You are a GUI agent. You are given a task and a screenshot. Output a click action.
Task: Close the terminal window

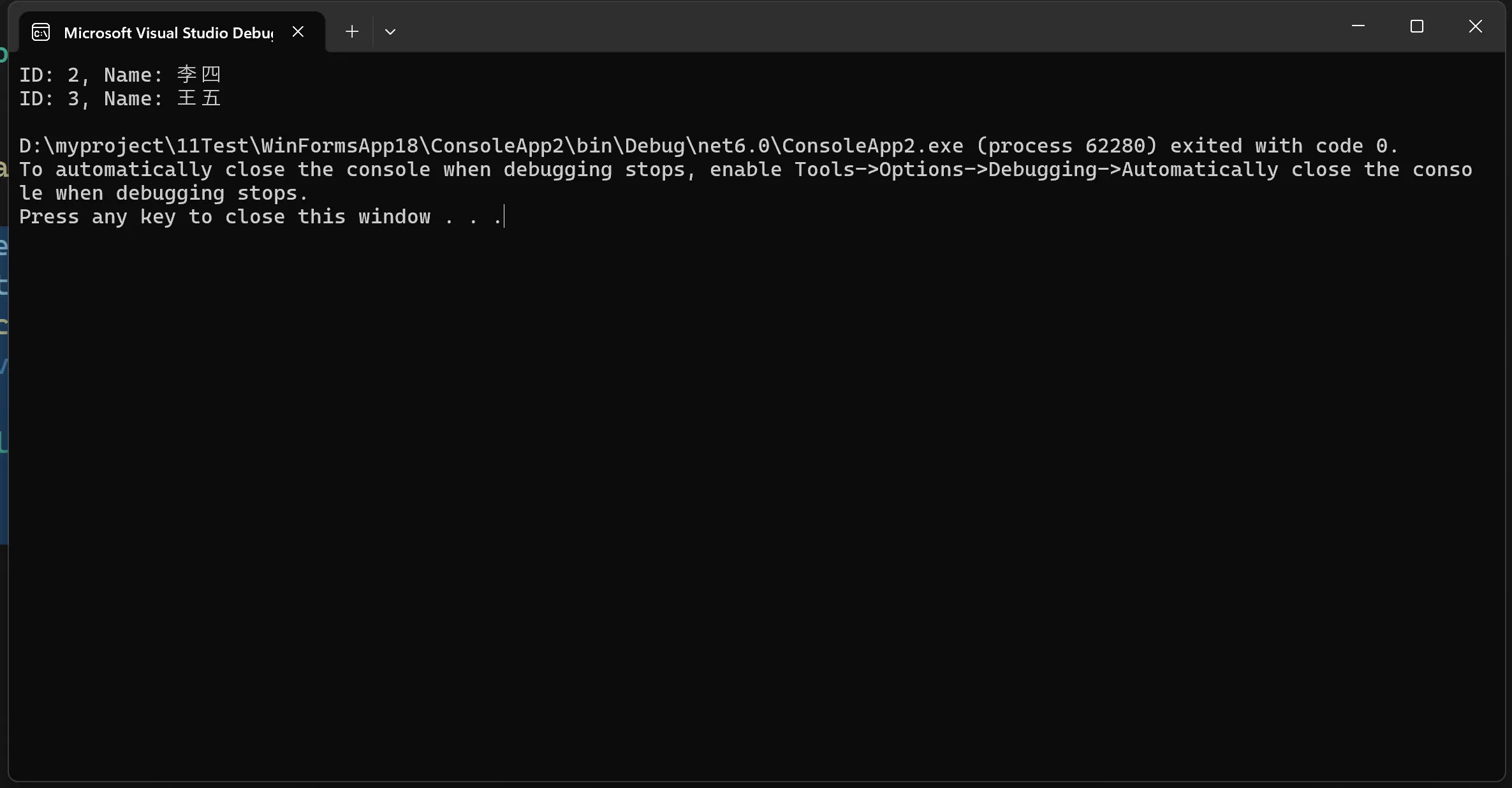point(1476,26)
